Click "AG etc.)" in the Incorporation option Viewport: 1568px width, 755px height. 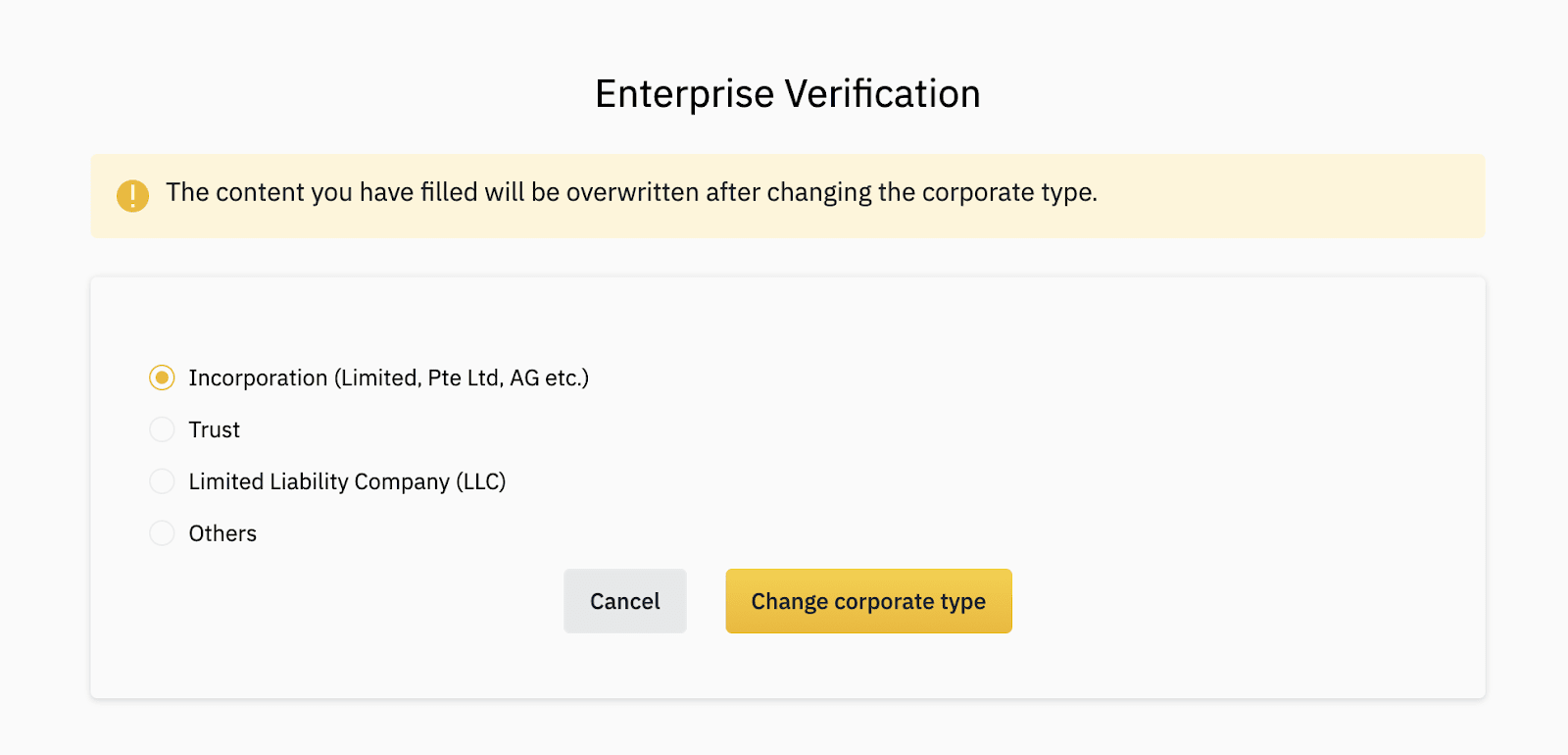pyautogui.click(x=549, y=378)
